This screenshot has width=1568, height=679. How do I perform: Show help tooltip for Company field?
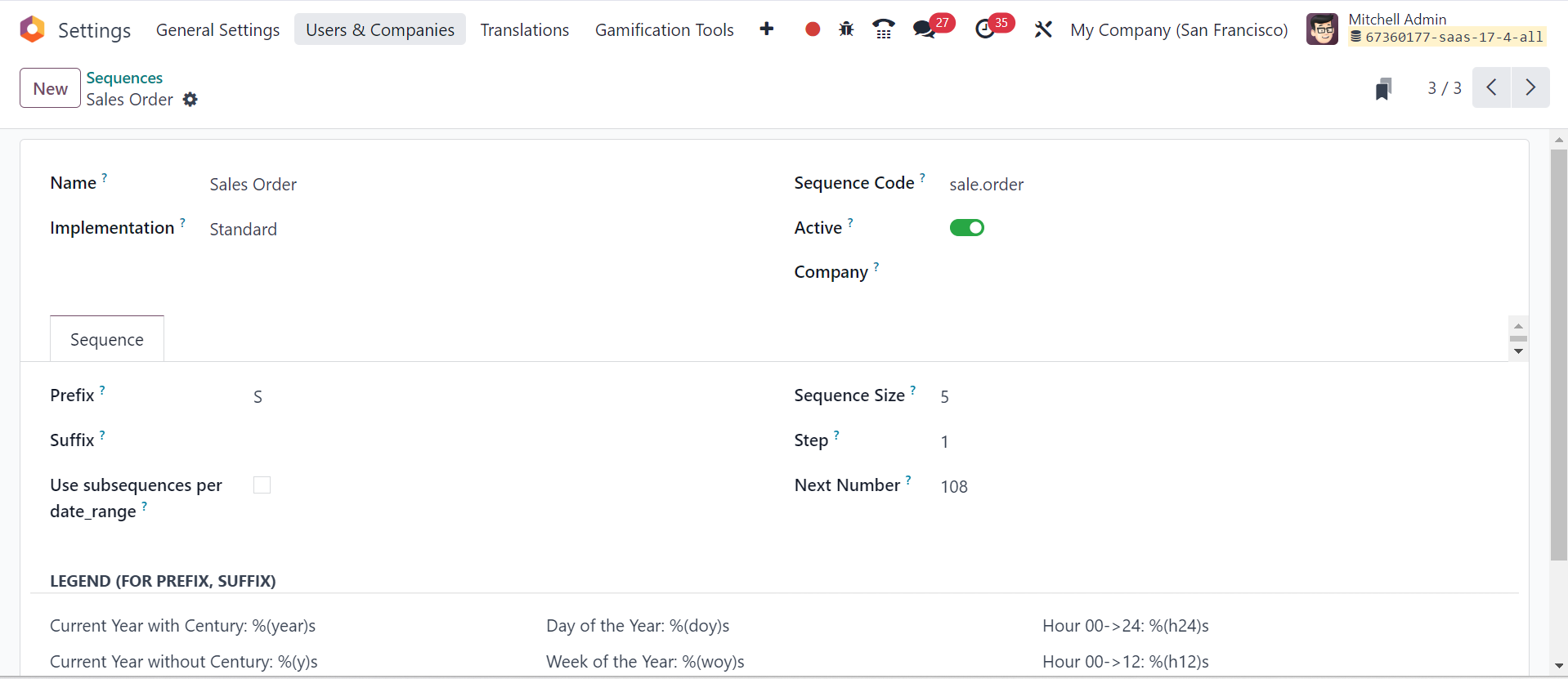(876, 266)
